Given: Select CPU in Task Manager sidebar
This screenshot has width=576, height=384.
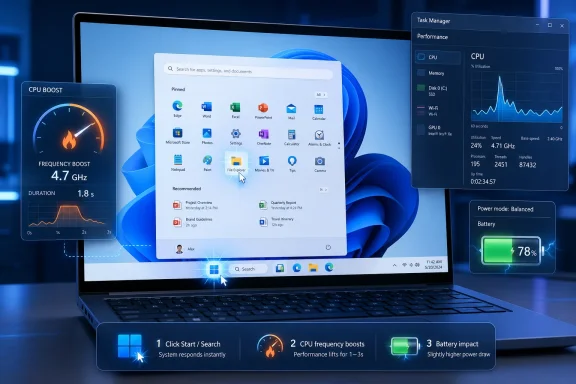Looking at the screenshot, I should tap(438, 57).
